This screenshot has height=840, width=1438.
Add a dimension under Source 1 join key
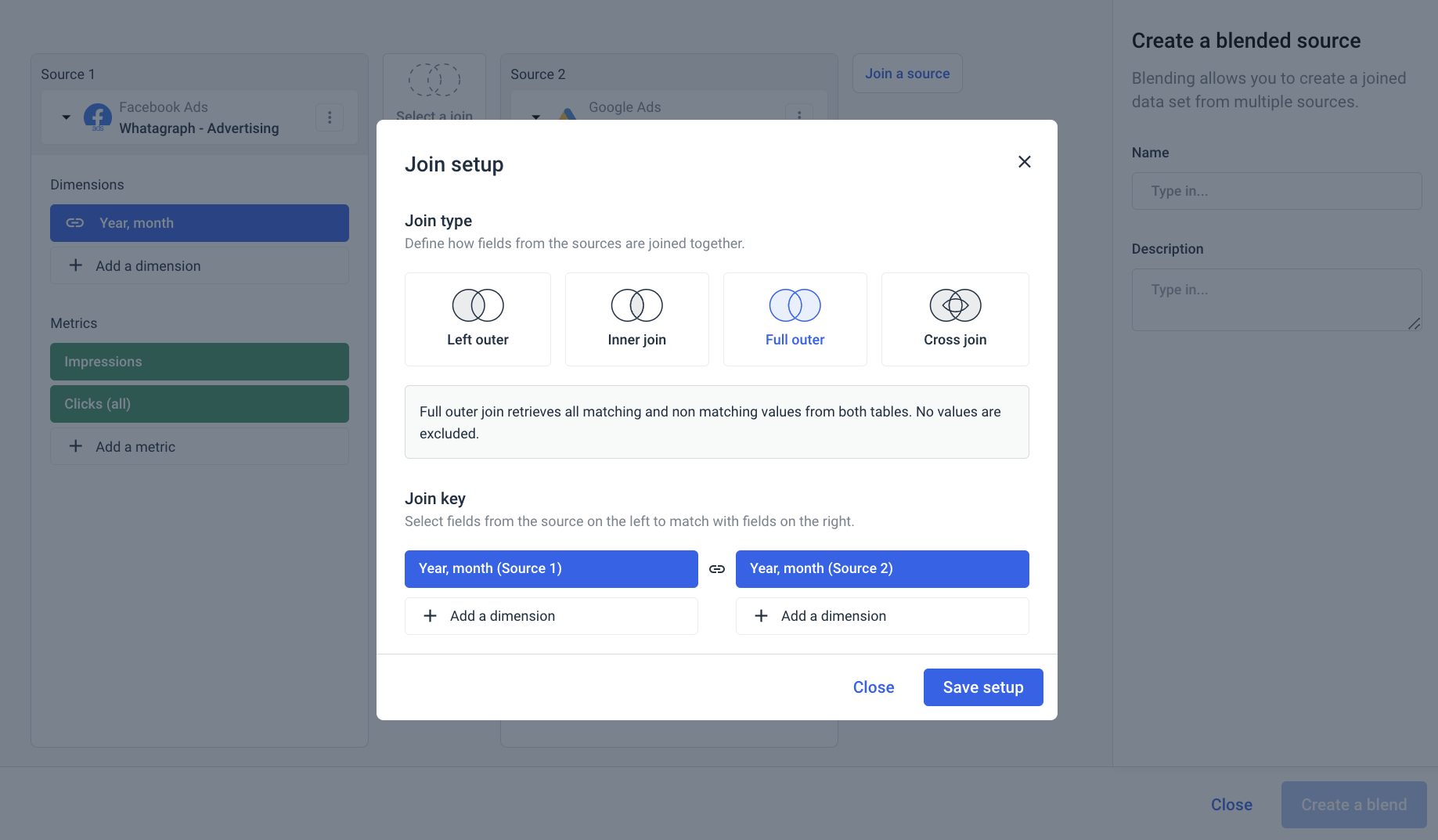(x=551, y=616)
